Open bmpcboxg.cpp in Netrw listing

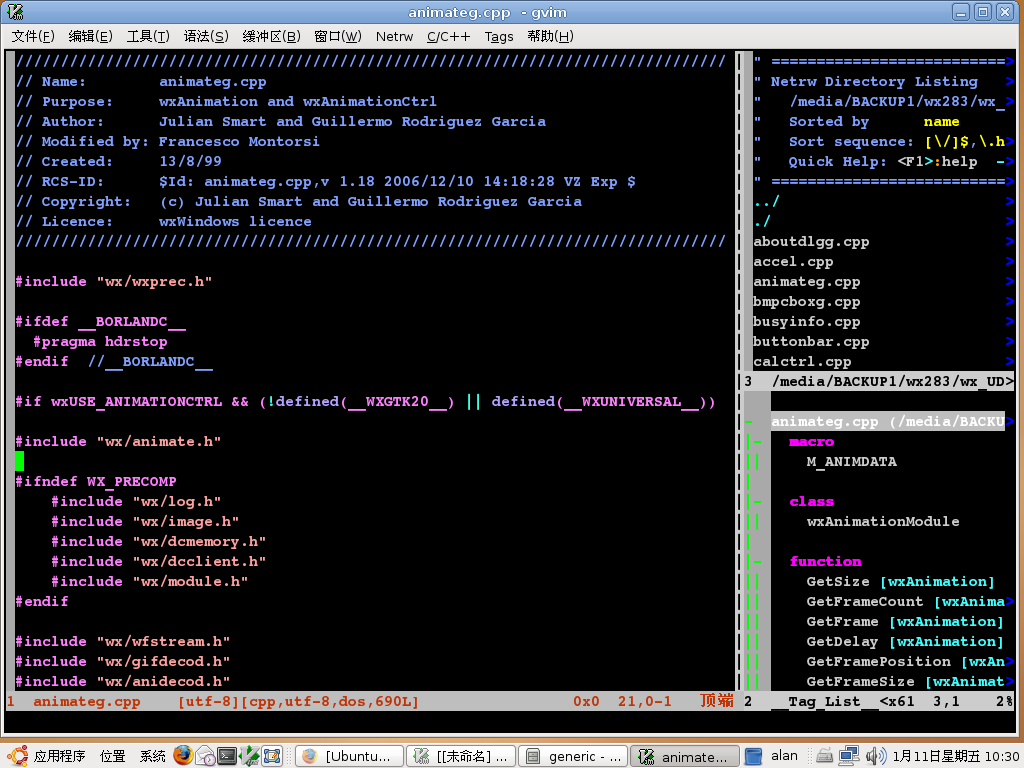pos(807,302)
